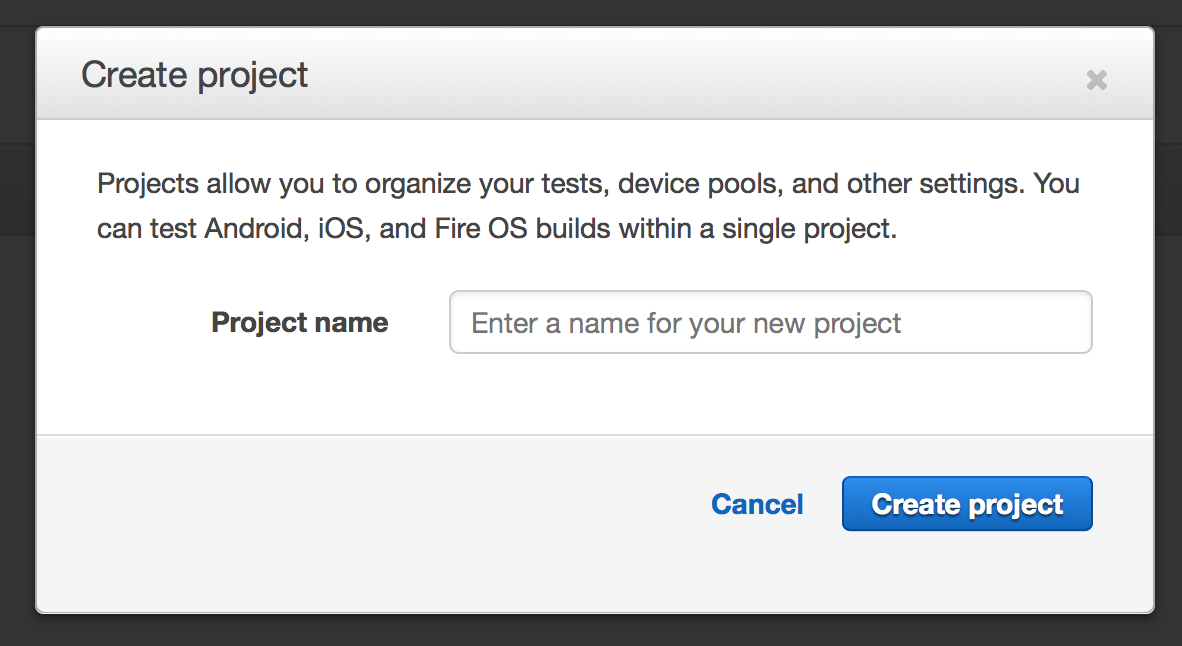Click the Create project dialog title
Image resolution: width=1182 pixels, height=646 pixels.
coord(195,75)
